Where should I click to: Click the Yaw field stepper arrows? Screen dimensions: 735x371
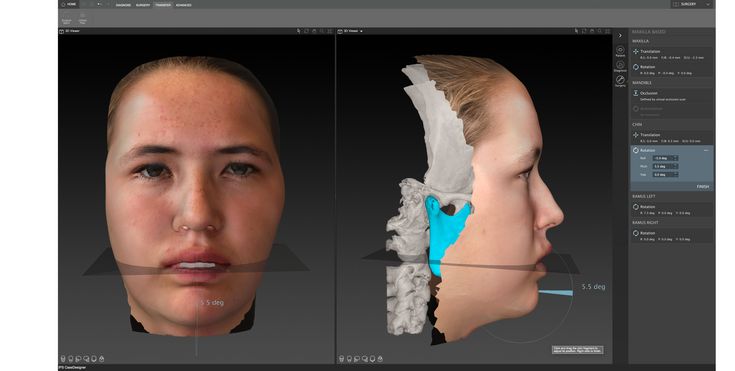[675, 174]
